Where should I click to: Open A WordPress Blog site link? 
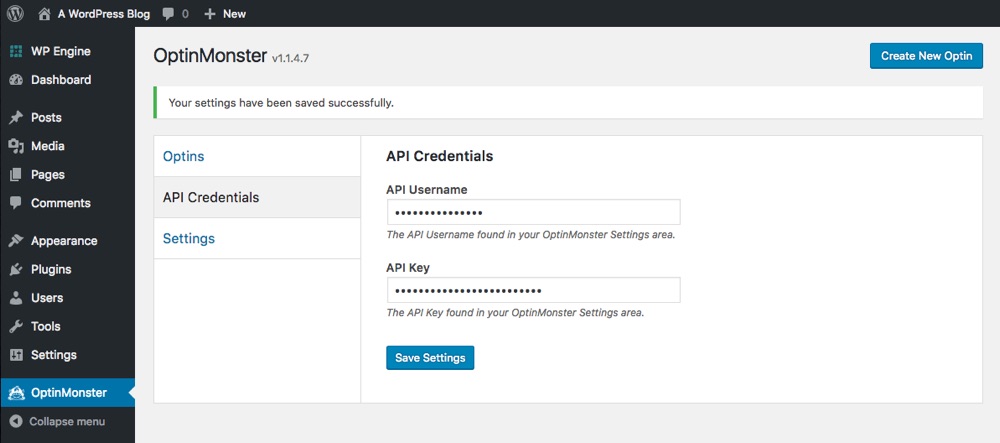coord(103,13)
